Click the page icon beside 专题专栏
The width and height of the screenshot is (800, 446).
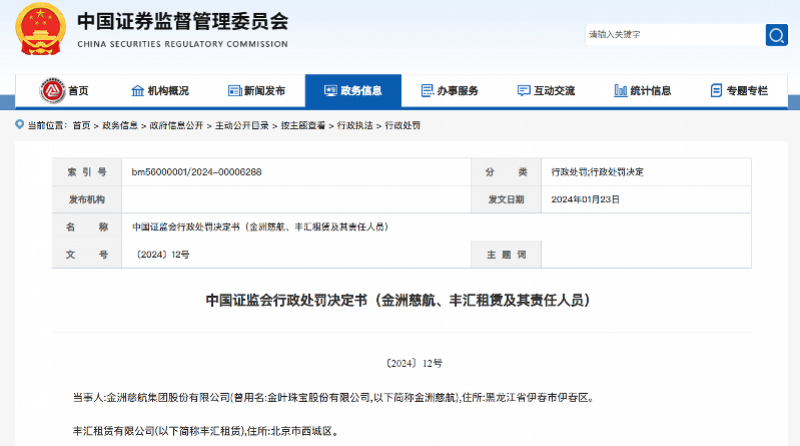(x=716, y=91)
